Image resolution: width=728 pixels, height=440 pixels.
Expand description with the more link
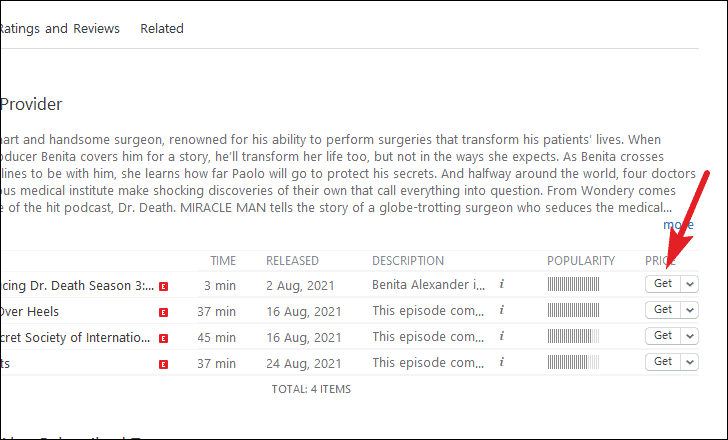pyautogui.click(x=678, y=225)
